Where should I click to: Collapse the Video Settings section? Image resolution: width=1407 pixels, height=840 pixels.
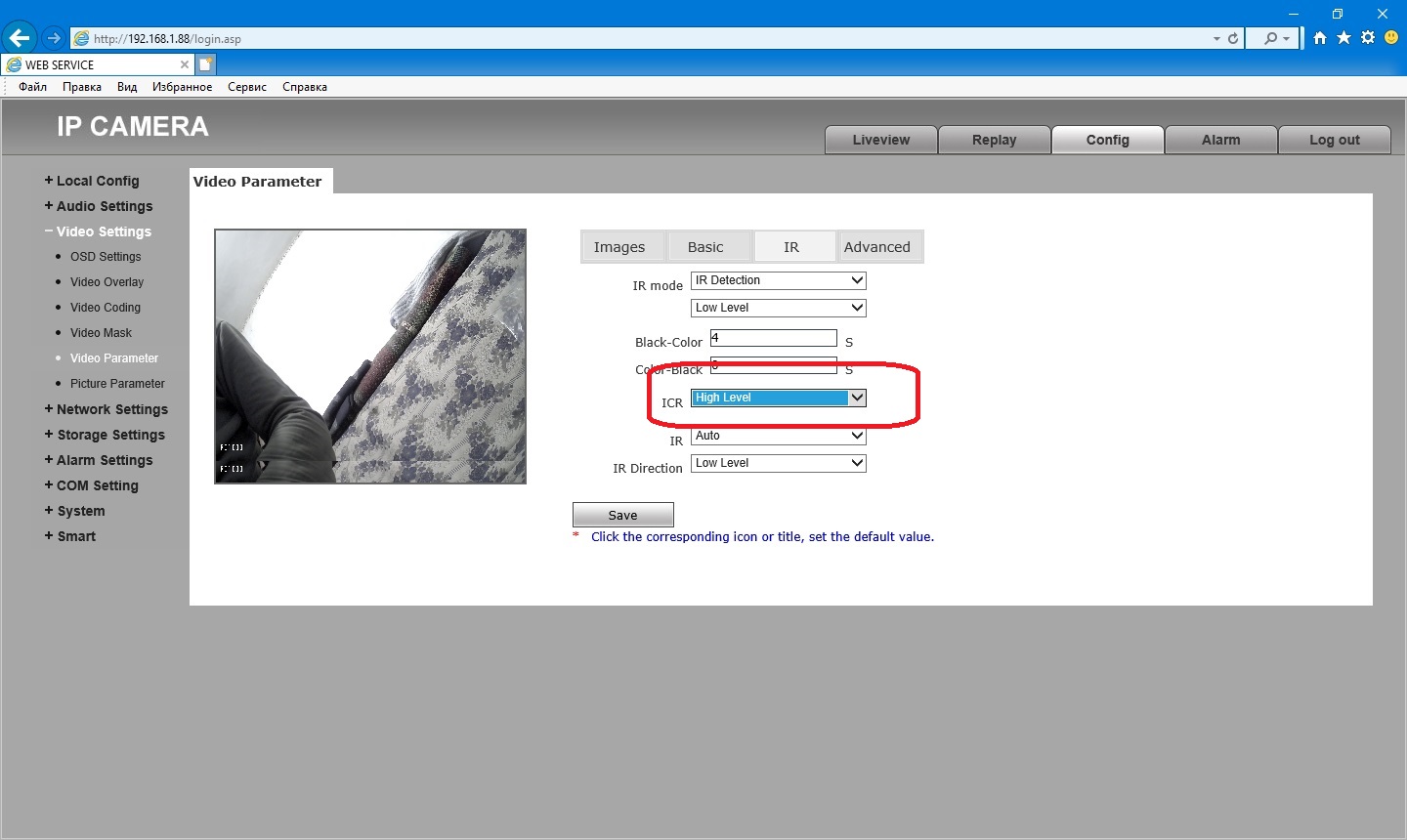coord(103,231)
